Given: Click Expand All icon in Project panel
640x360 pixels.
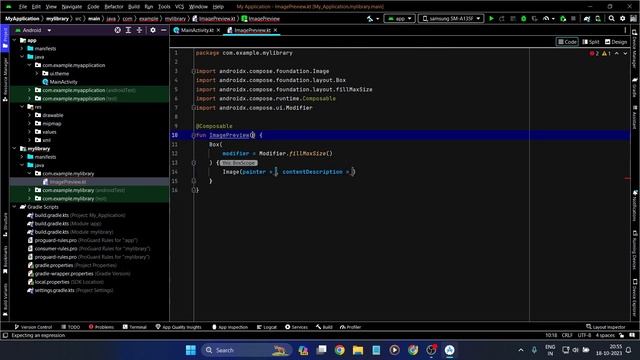Looking at the screenshot, I should (128, 30).
